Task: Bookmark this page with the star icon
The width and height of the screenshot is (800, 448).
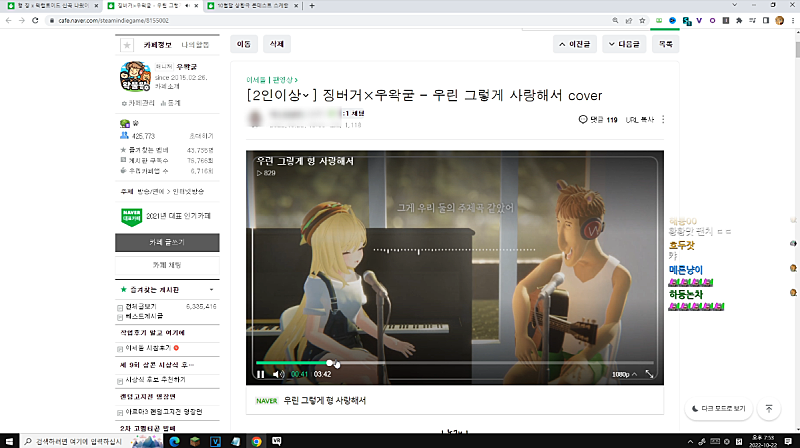Action: (642, 20)
